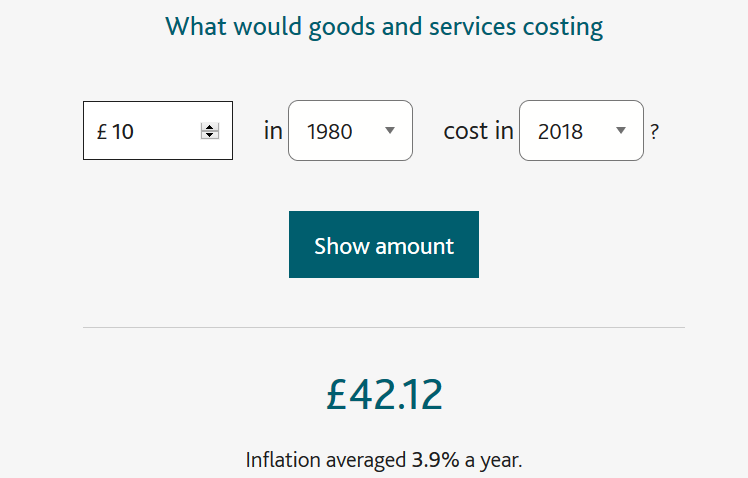The height and width of the screenshot is (478, 748).
Task: Click the word 'Inflation' in the result text
Action: coord(285,461)
